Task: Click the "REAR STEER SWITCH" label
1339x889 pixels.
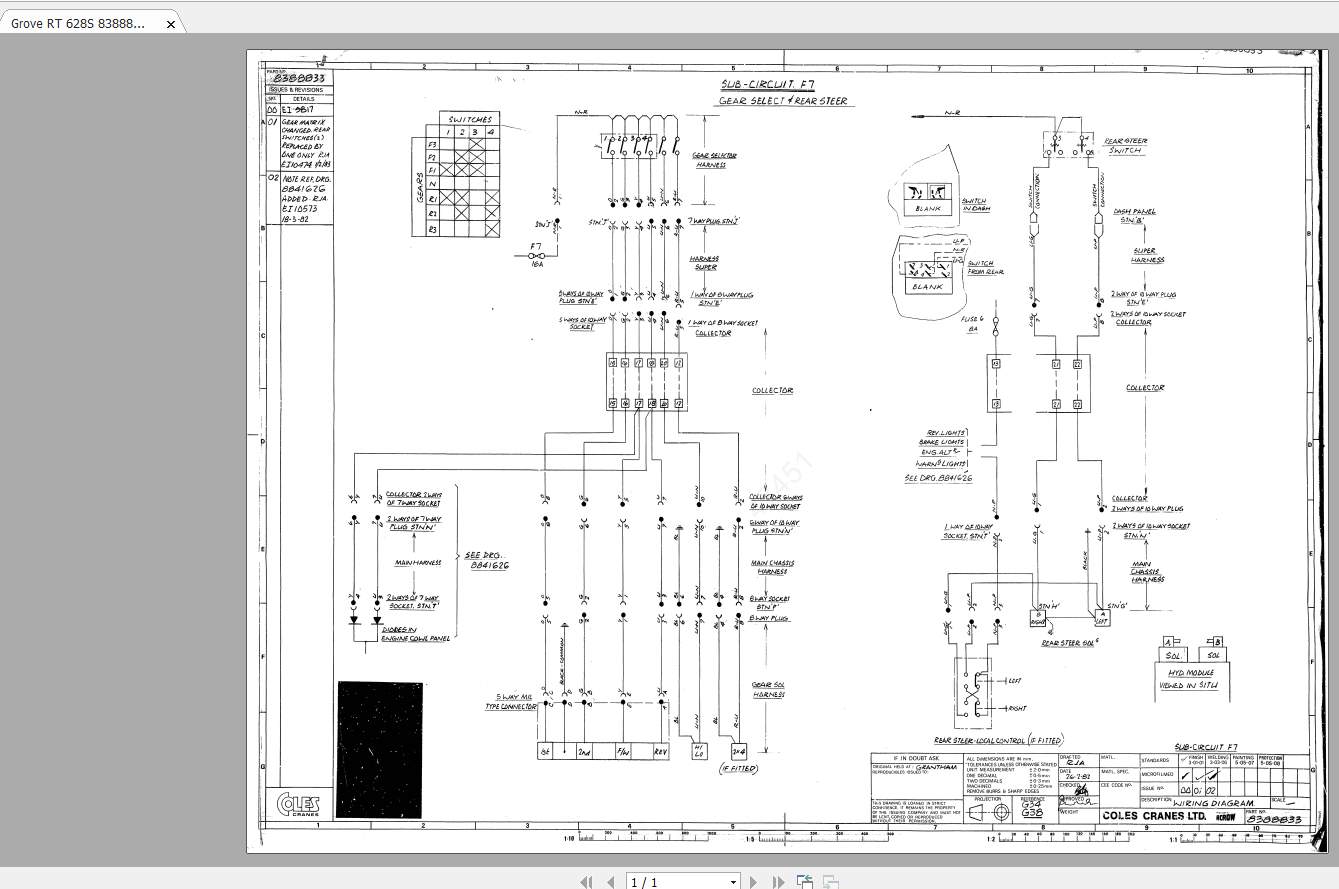Action: (1125, 146)
